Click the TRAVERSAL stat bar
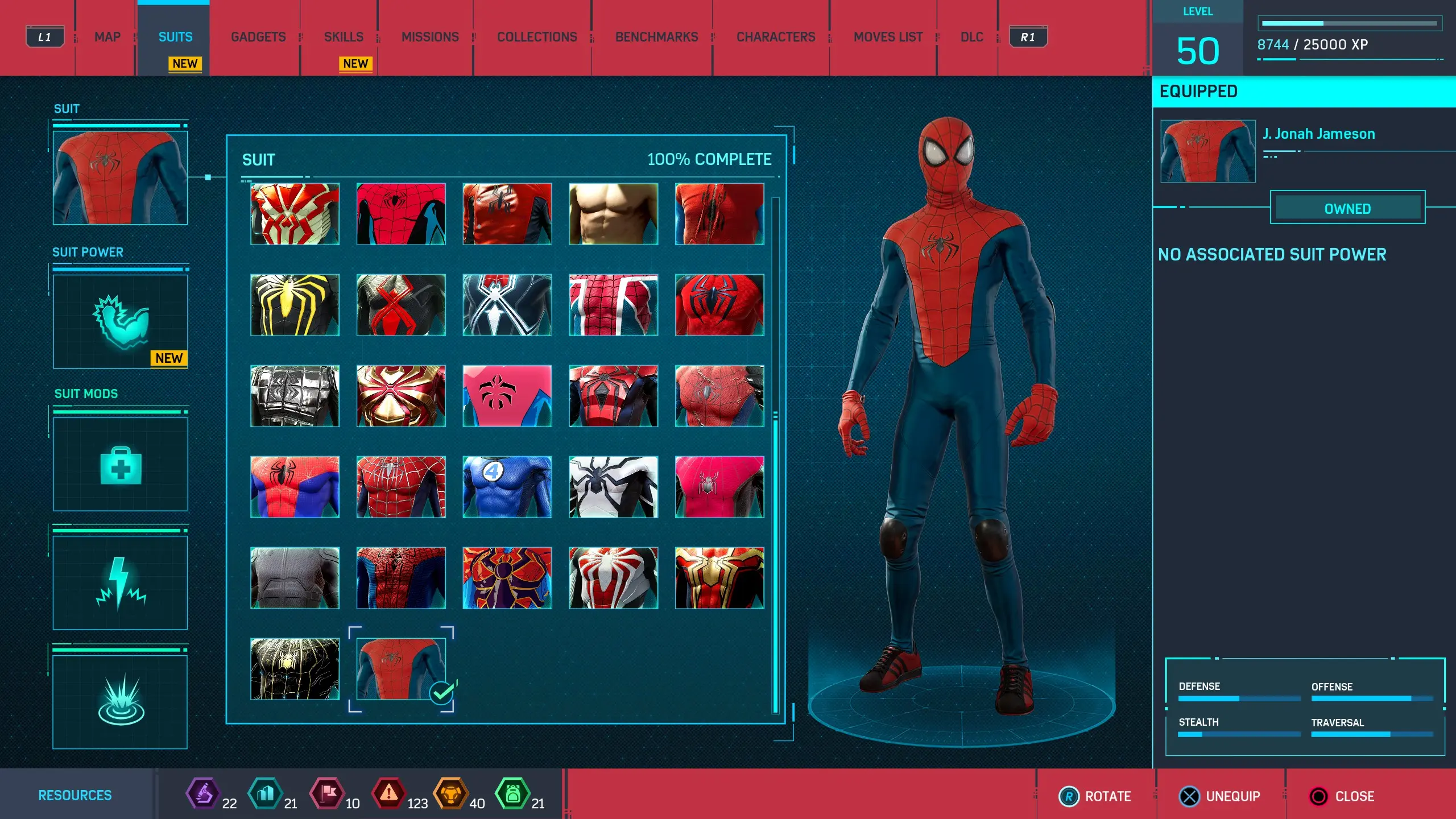 1372,734
